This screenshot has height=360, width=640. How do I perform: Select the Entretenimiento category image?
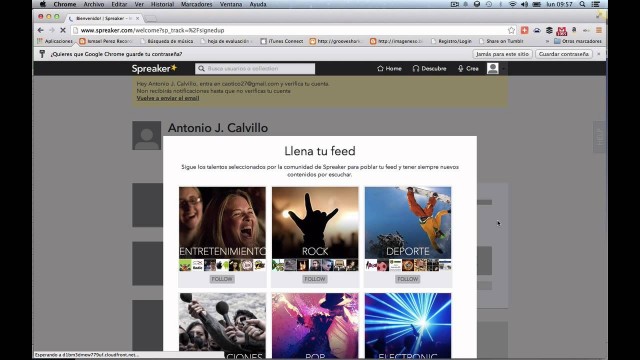[222, 223]
